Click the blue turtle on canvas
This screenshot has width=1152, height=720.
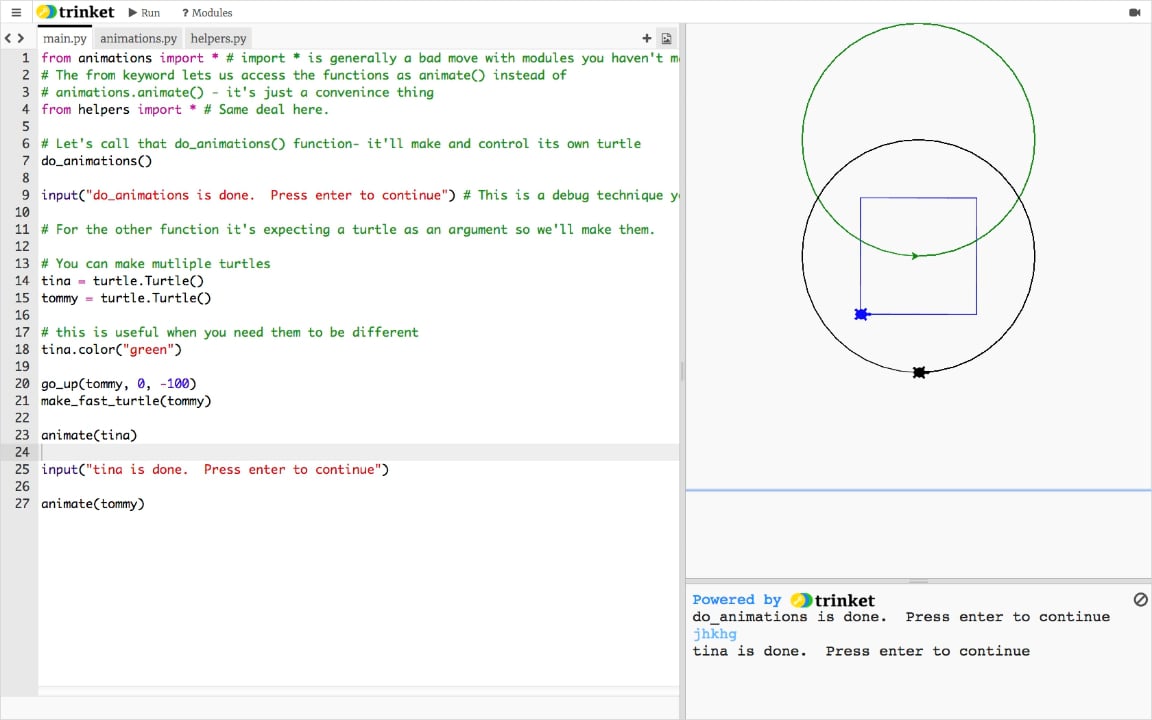[861, 315]
